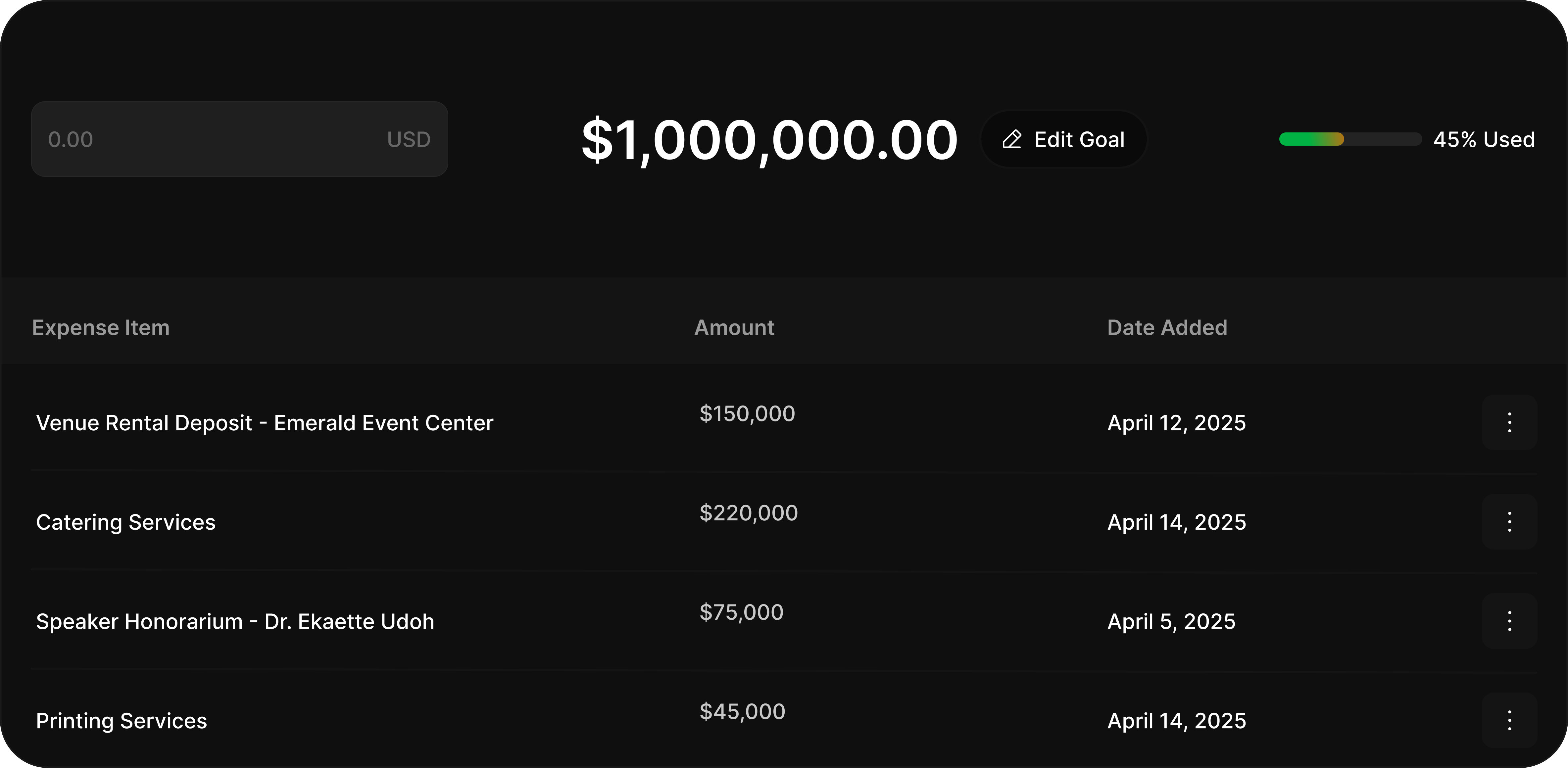Click the USD currency label in the input

coord(409,139)
